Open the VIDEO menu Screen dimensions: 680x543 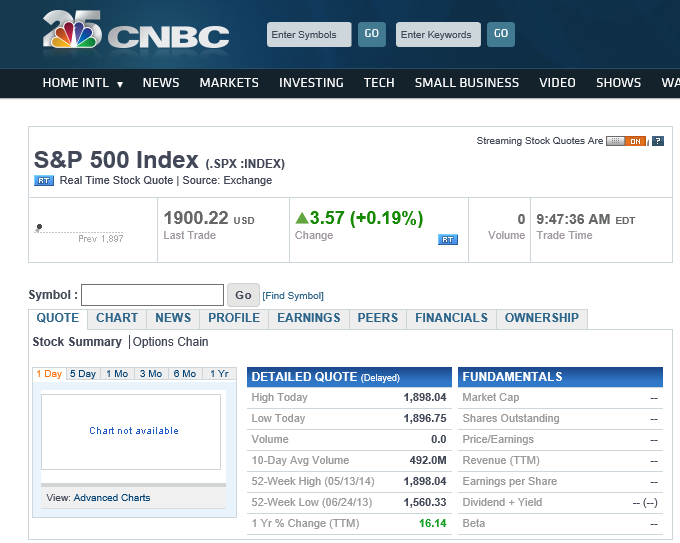tap(557, 83)
